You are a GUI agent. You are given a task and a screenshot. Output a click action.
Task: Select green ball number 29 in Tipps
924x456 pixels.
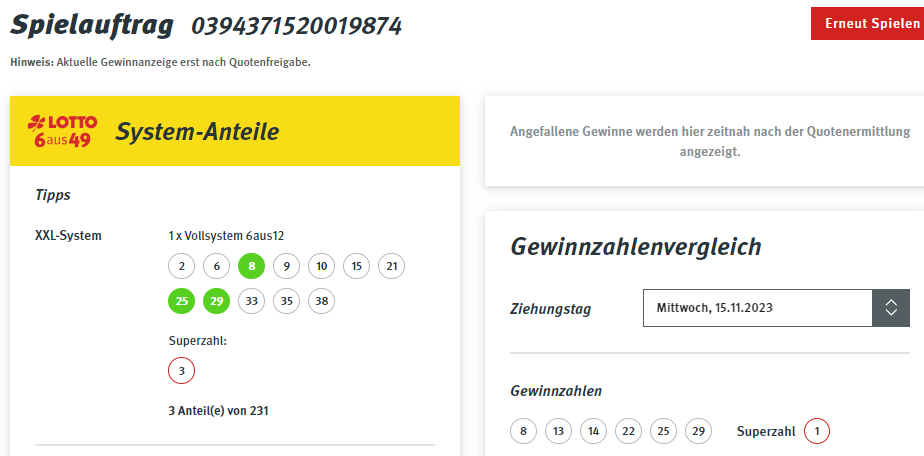(217, 301)
